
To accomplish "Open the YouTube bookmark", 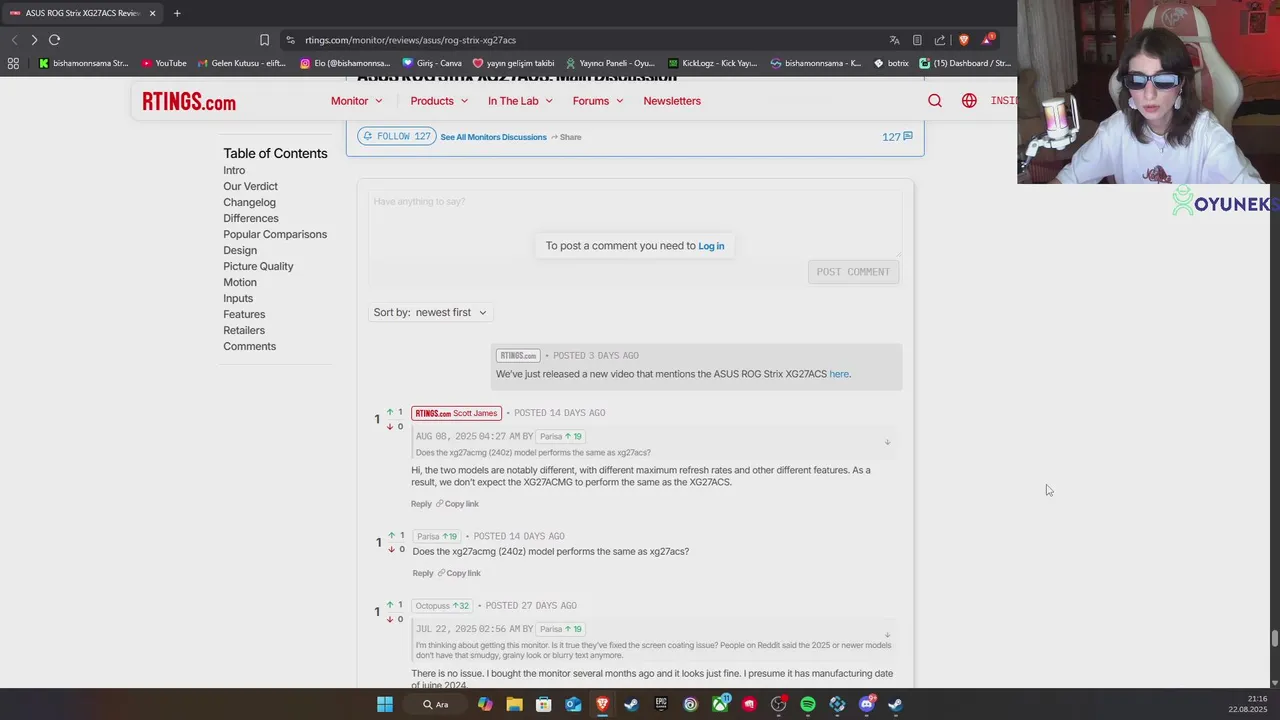I will (x=164, y=63).
